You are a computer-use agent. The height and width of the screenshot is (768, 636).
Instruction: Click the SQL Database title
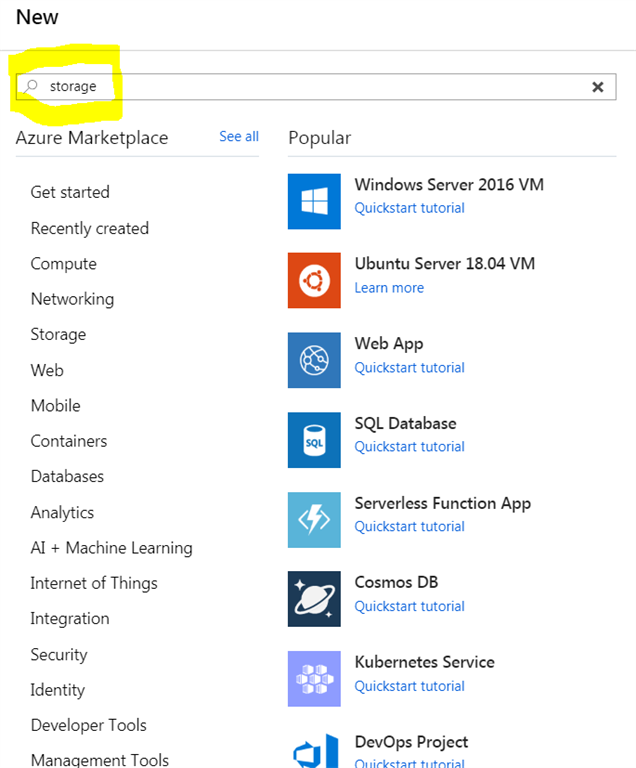tap(406, 423)
